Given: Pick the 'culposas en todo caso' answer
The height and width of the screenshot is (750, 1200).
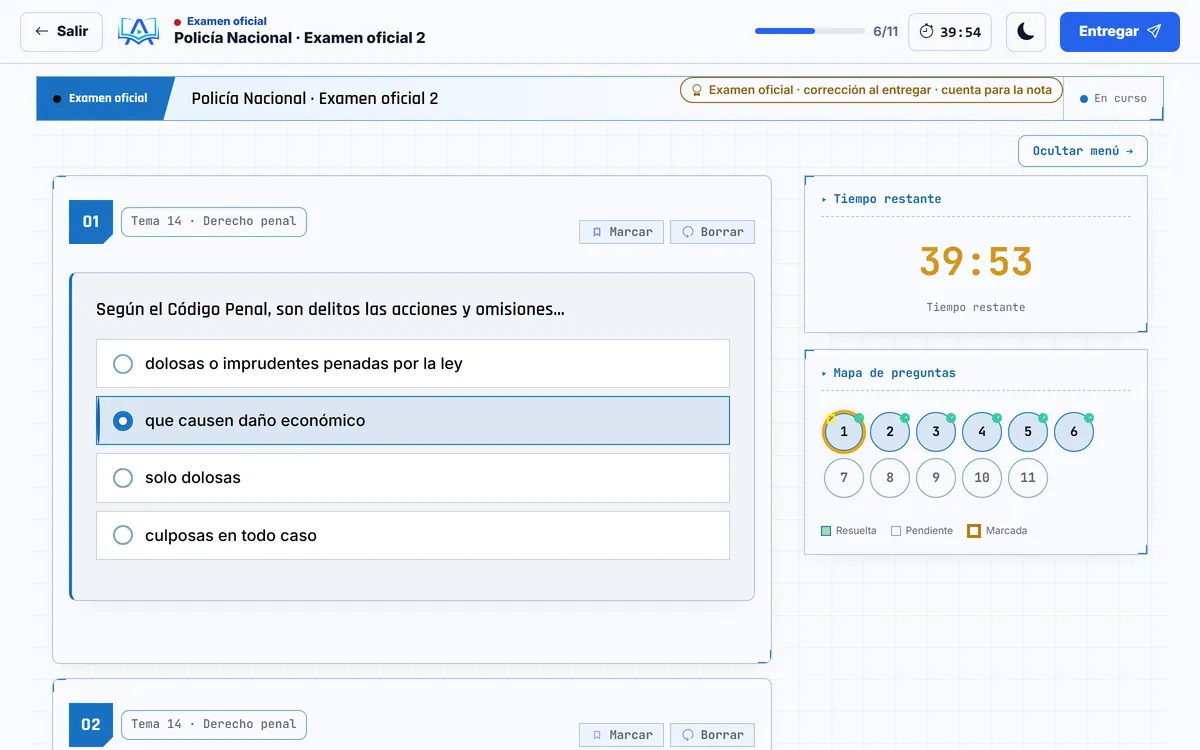Looking at the screenshot, I should click(413, 536).
